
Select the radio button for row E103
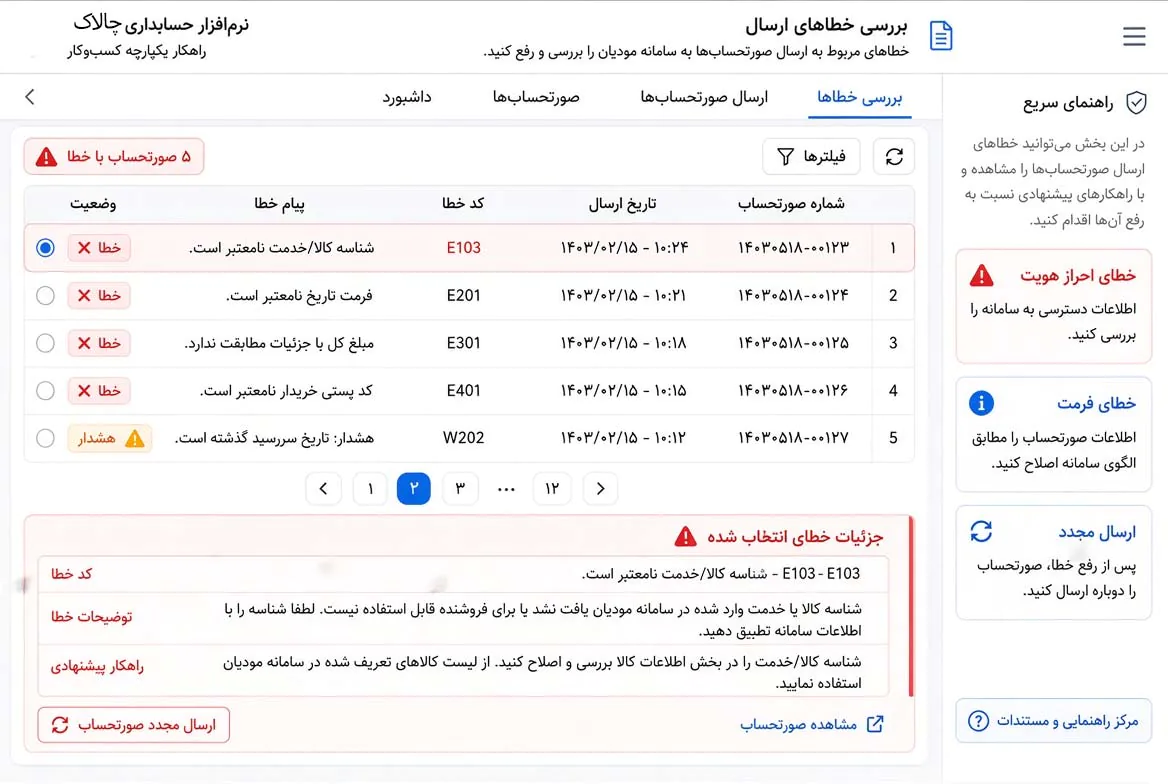coord(45,247)
